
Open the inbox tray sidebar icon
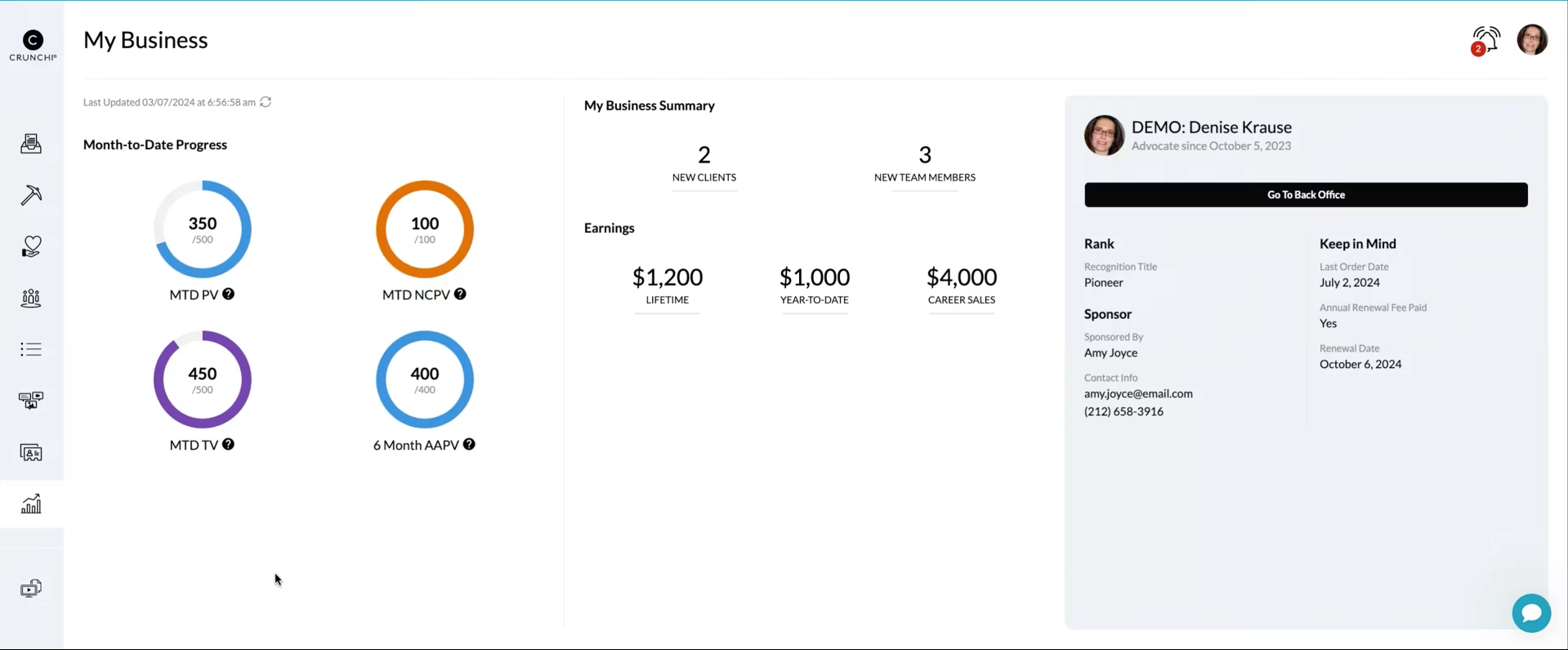[x=31, y=144]
